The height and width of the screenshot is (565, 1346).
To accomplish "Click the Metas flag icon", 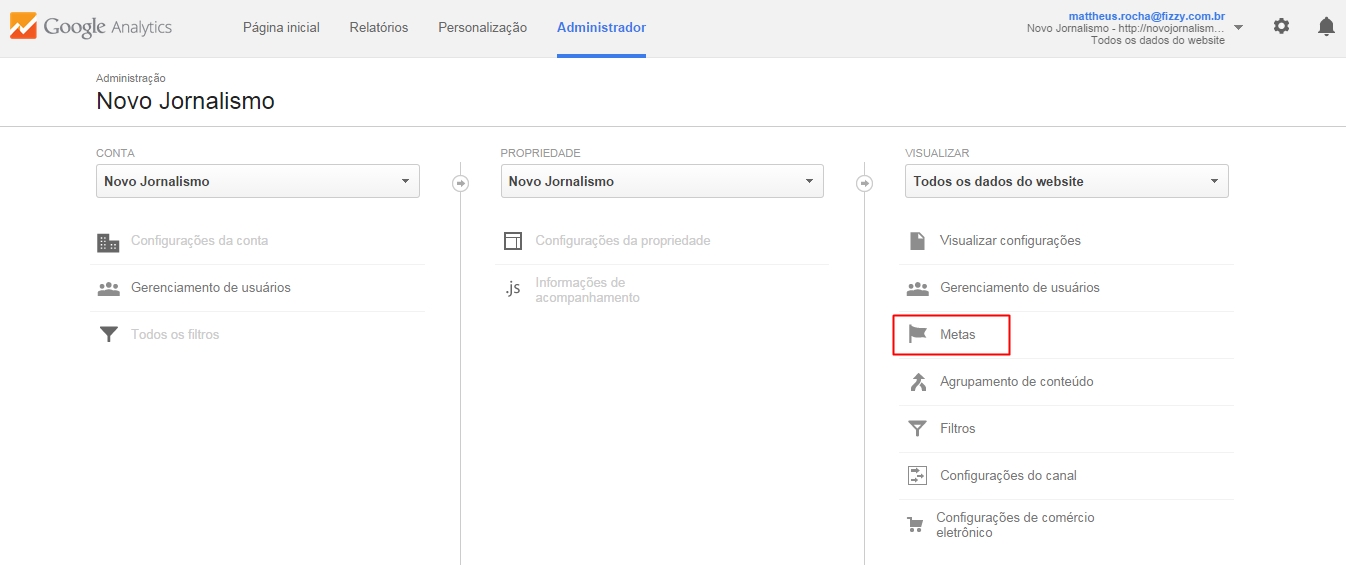I will tap(917, 334).
